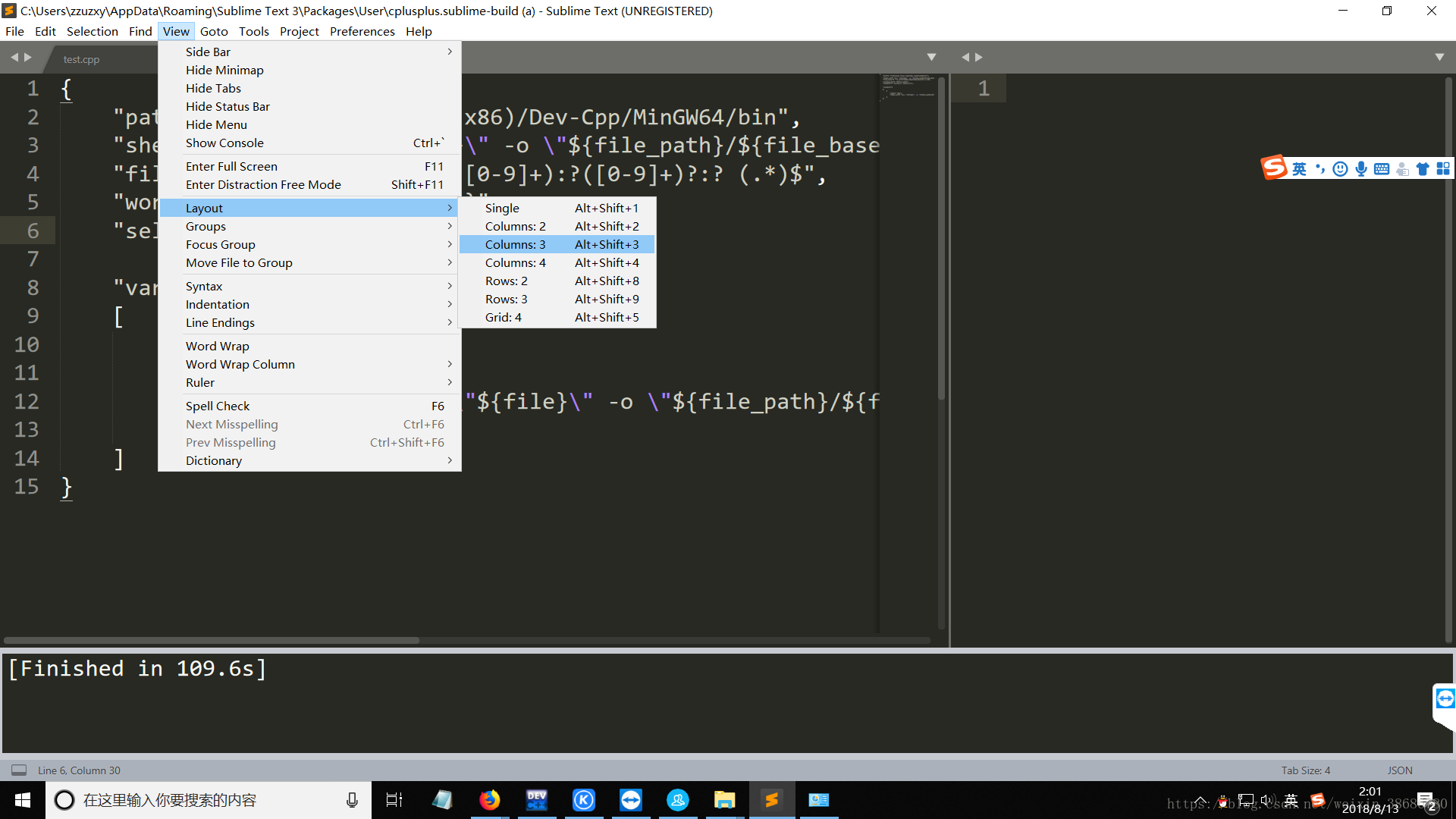This screenshot has width=1456, height=819.
Task: Click the left tab navigation arrow in first pane
Action: [14, 58]
